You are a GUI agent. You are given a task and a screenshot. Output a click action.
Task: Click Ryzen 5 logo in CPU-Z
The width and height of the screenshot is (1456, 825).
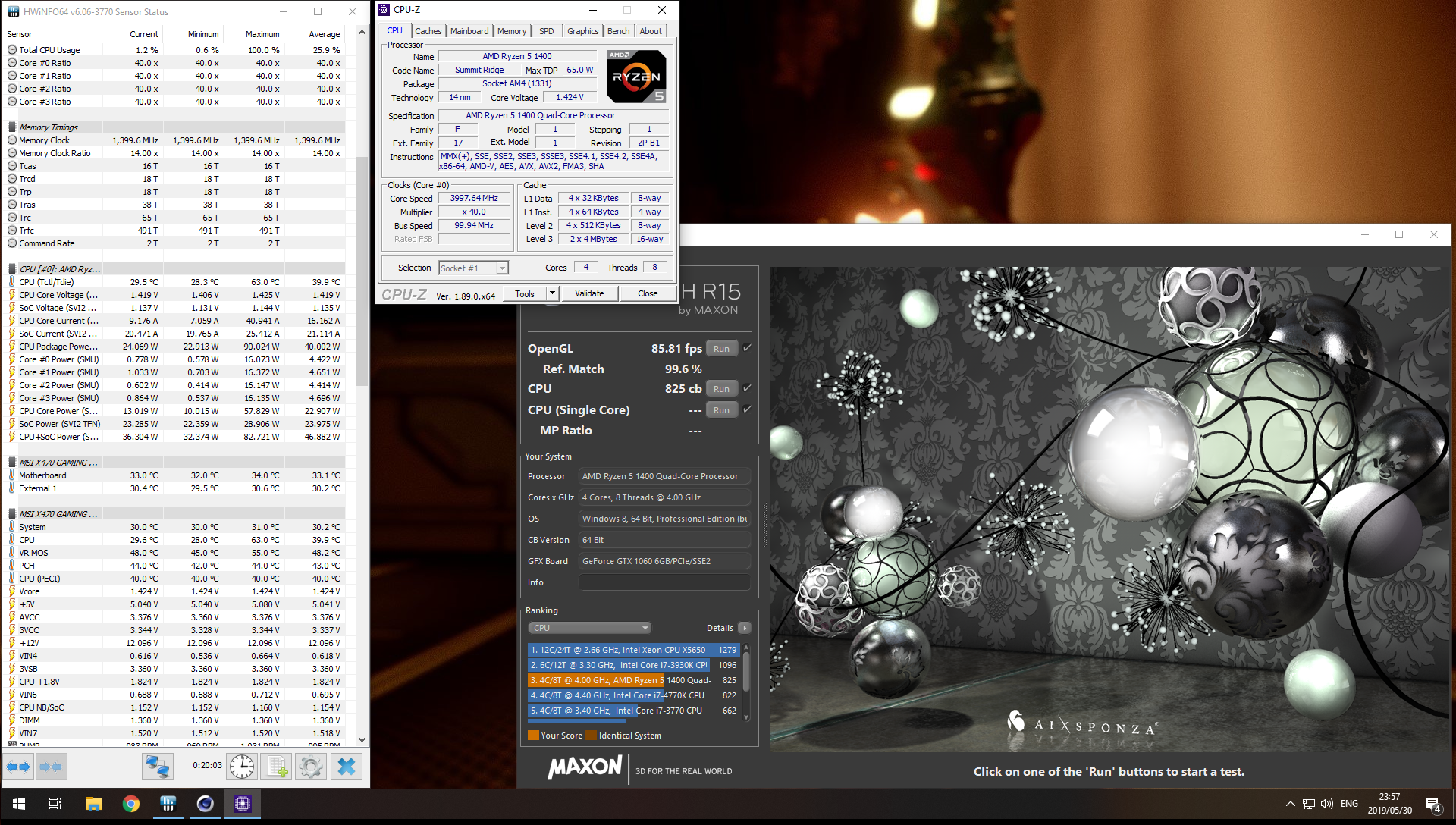tap(637, 76)
